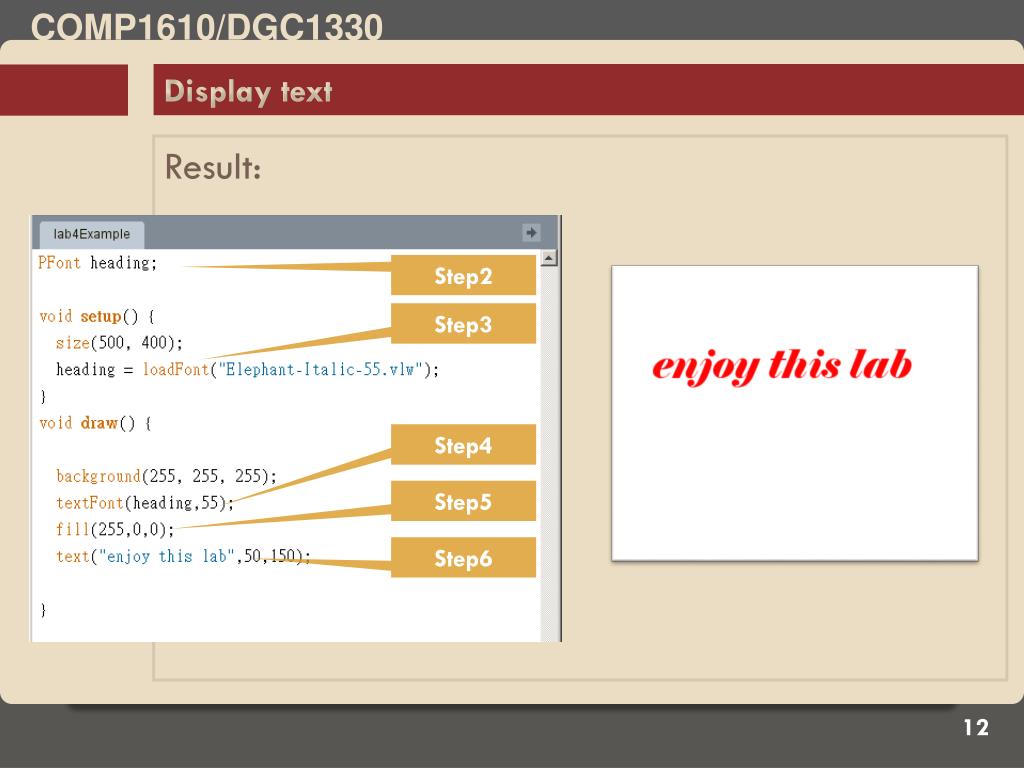1024x768 pixels.
Task: Select the lab4Example tab
Action: (x=91, y=234)
